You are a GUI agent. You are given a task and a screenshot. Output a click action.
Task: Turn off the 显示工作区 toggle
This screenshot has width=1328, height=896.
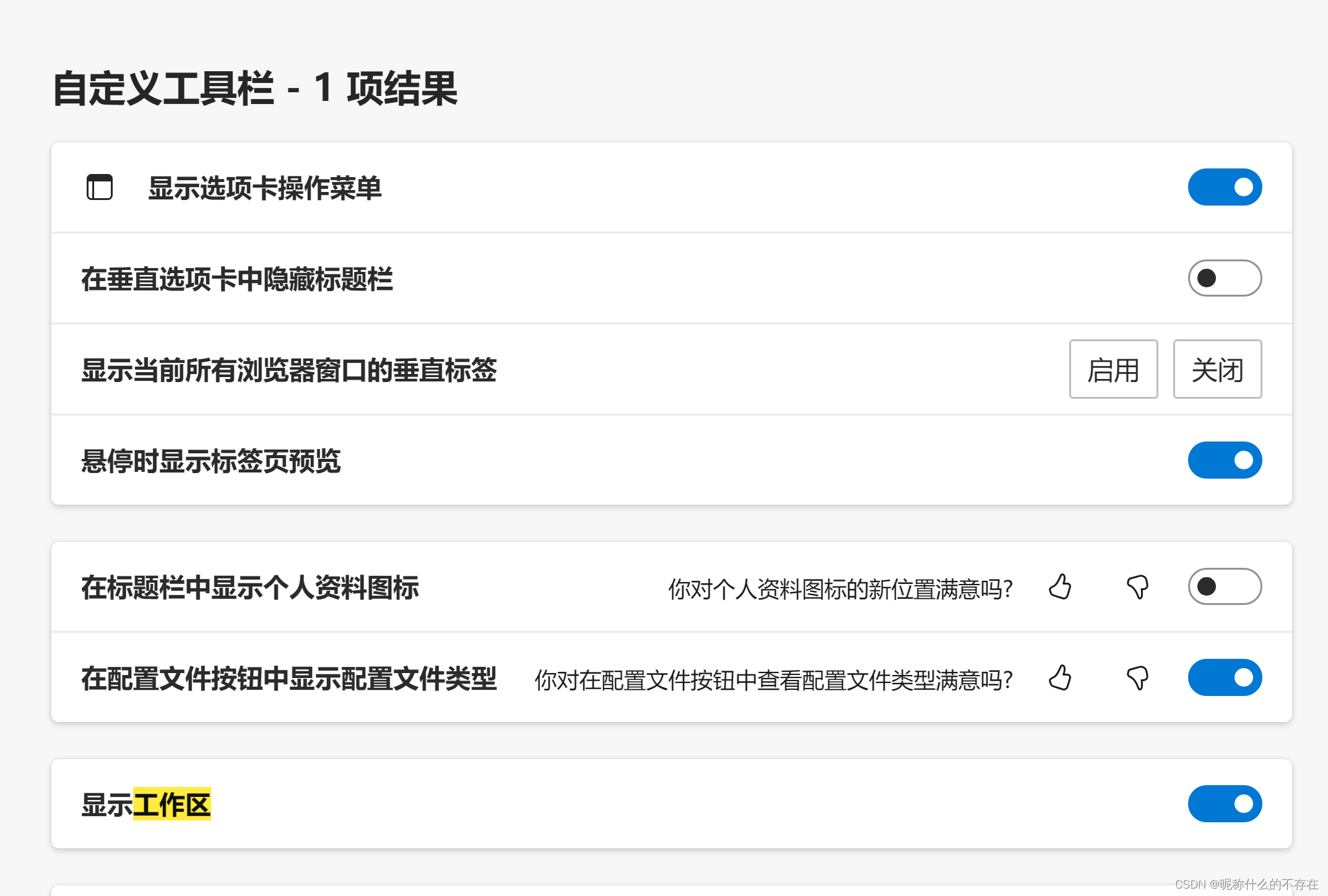click(x=1224, y=804)
